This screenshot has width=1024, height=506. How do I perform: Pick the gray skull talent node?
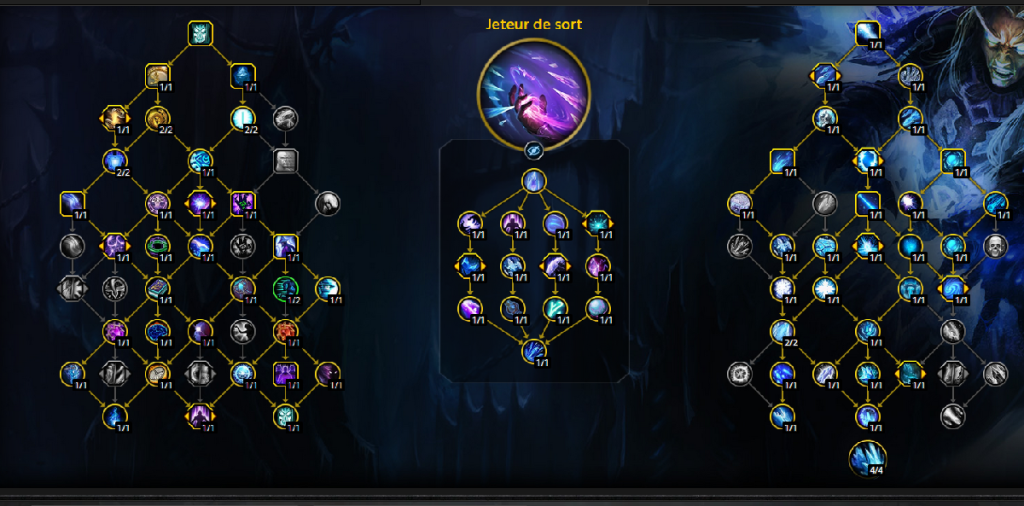click(995, 246)
